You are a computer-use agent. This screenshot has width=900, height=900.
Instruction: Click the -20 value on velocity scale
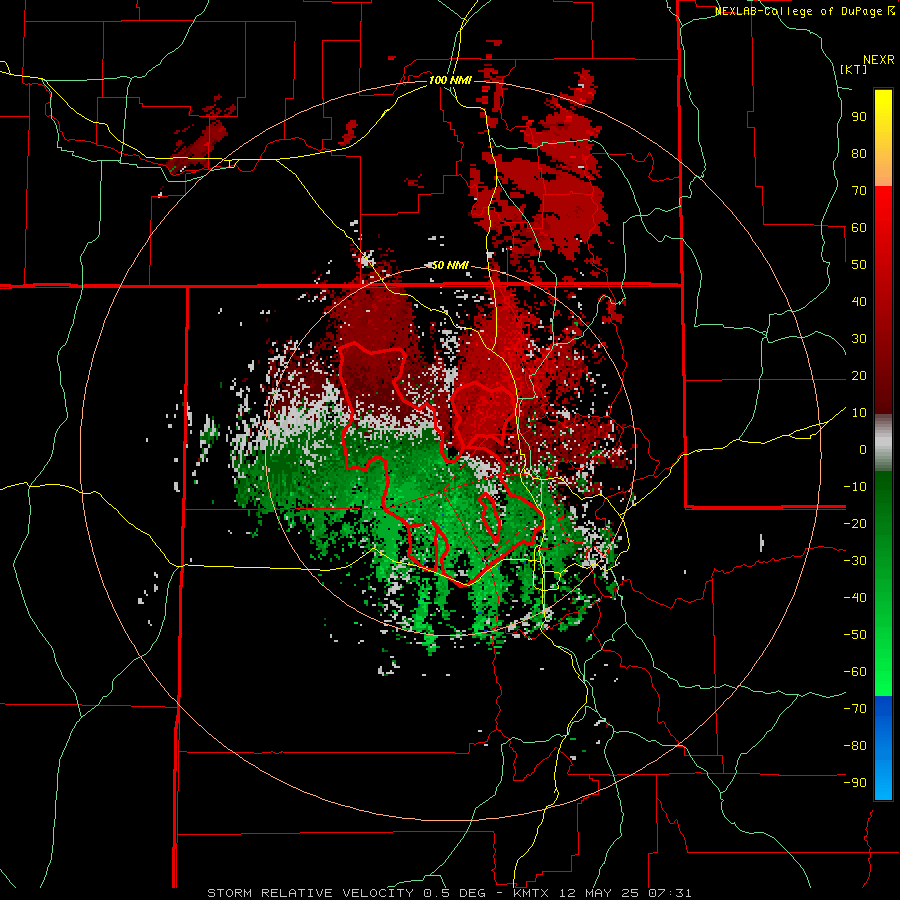click(x=855, y=524)
